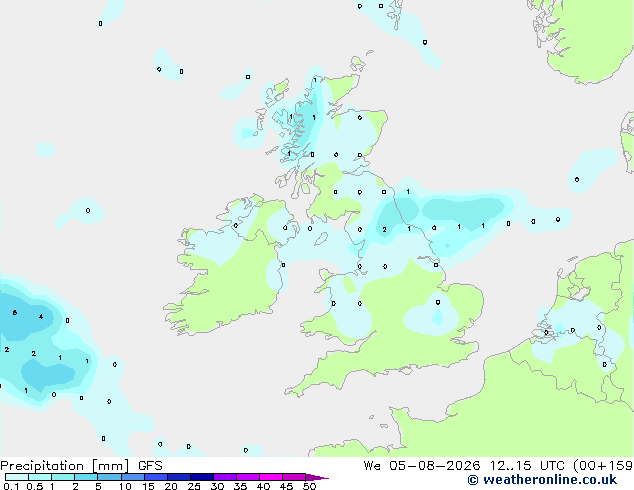
Task: Click the '0.1' legend scale label
Action: pyautogui.click(x=11, y=486)
